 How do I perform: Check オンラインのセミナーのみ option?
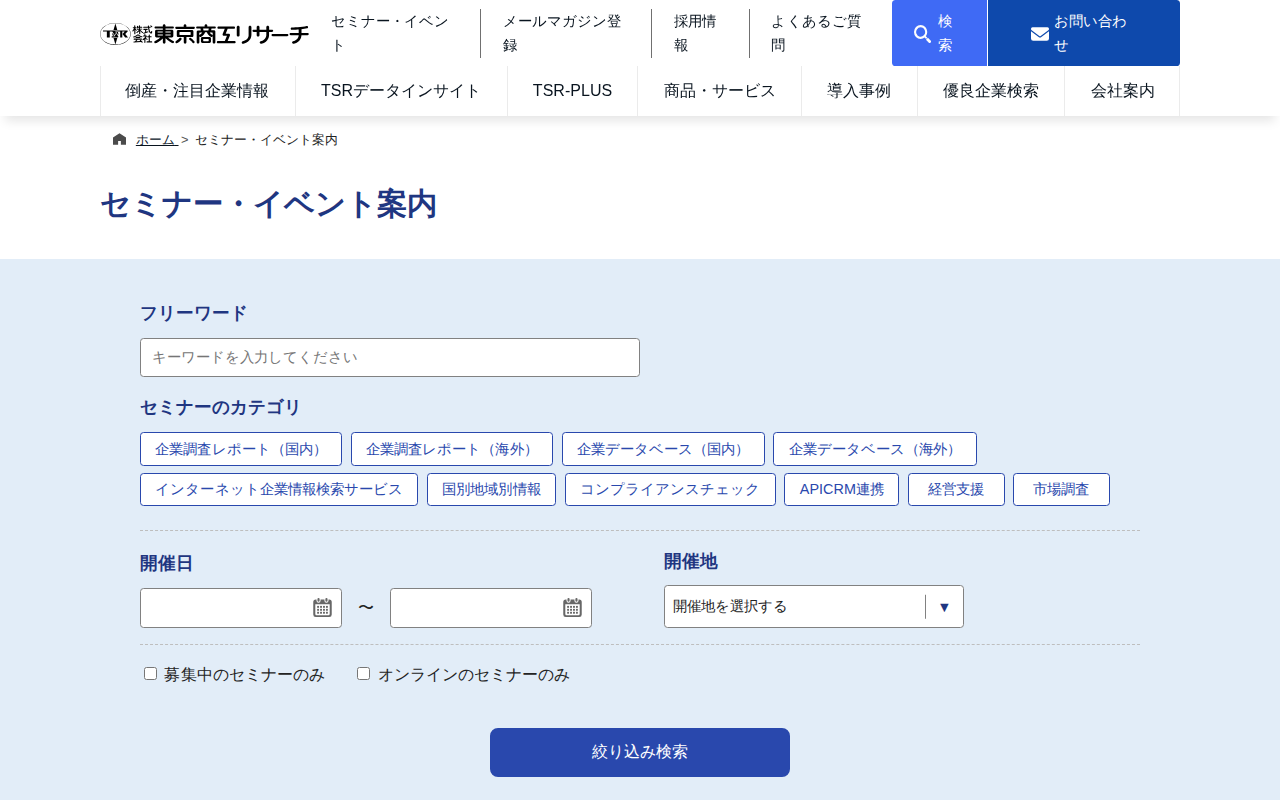pyautogui.click(x=362, y=671)
